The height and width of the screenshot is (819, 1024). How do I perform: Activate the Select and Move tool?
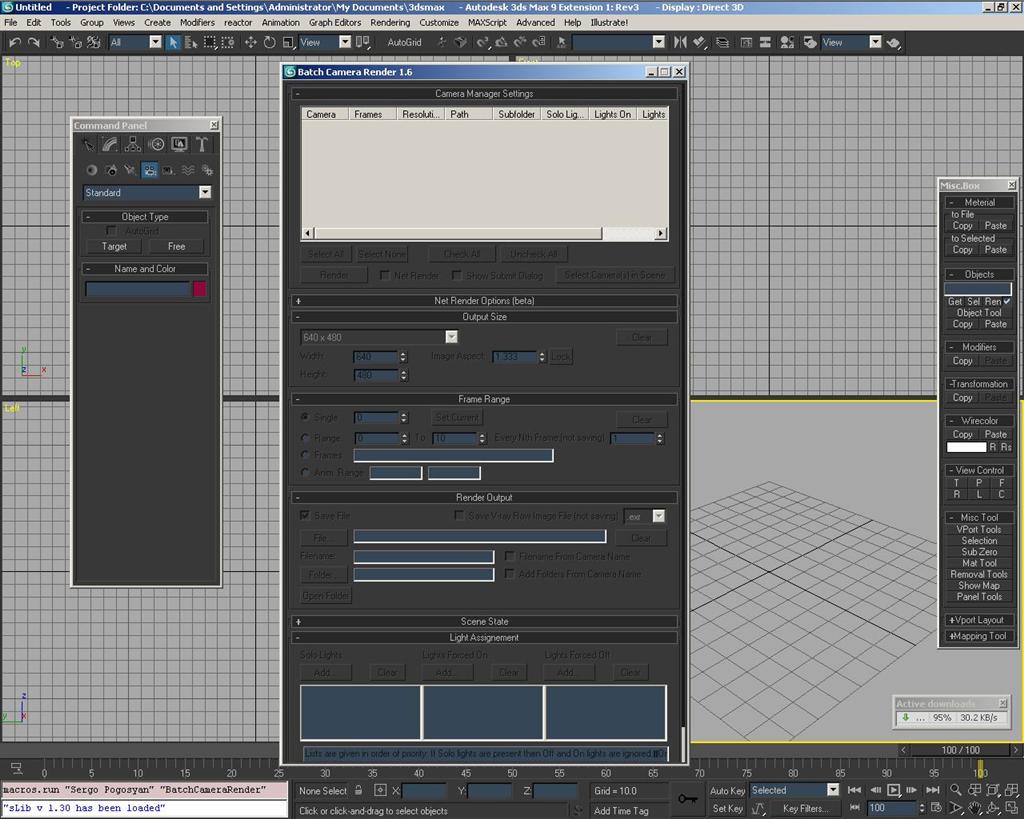[250, 42]
